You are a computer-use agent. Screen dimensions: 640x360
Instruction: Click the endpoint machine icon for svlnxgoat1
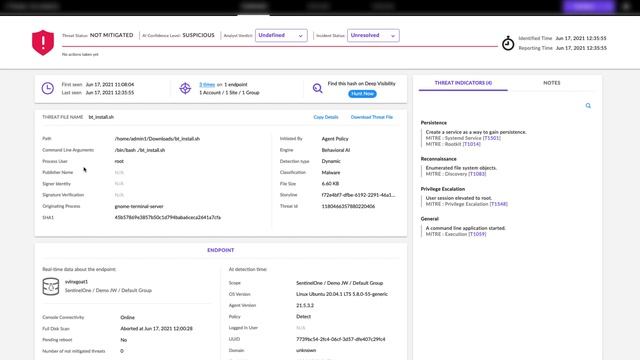click(51, 286)
